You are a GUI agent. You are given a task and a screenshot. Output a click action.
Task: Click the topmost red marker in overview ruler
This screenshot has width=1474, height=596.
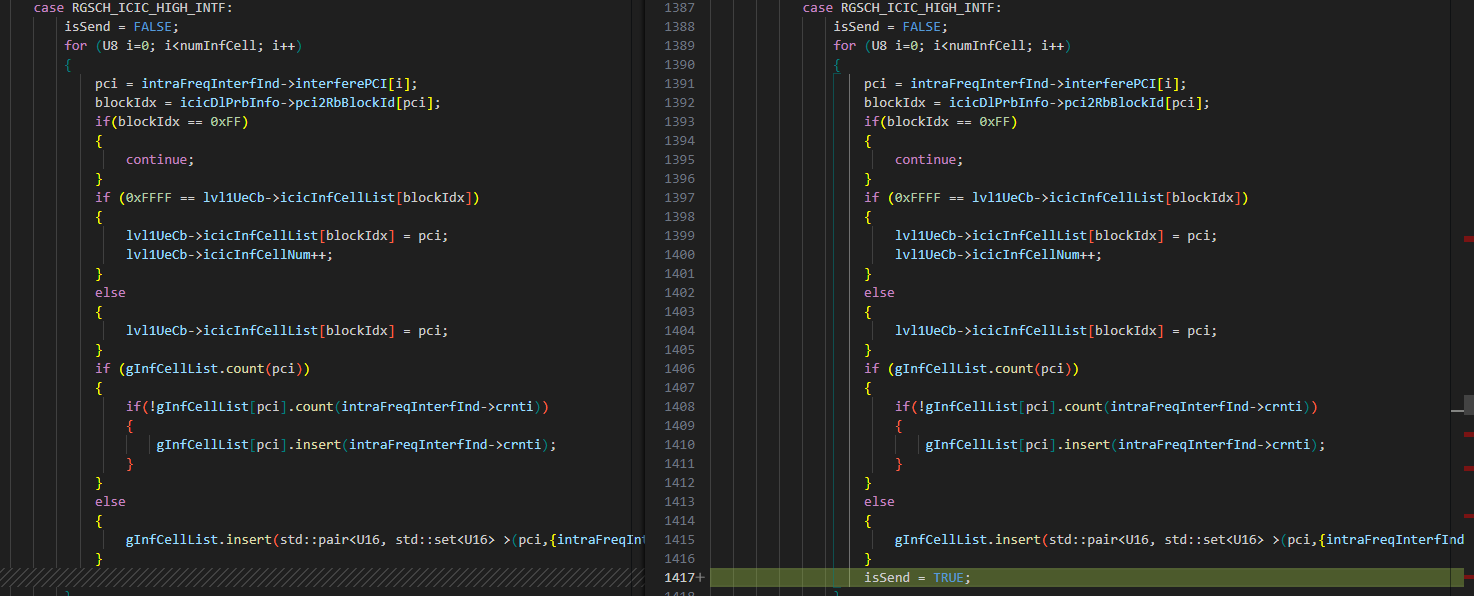[1468, 239]
